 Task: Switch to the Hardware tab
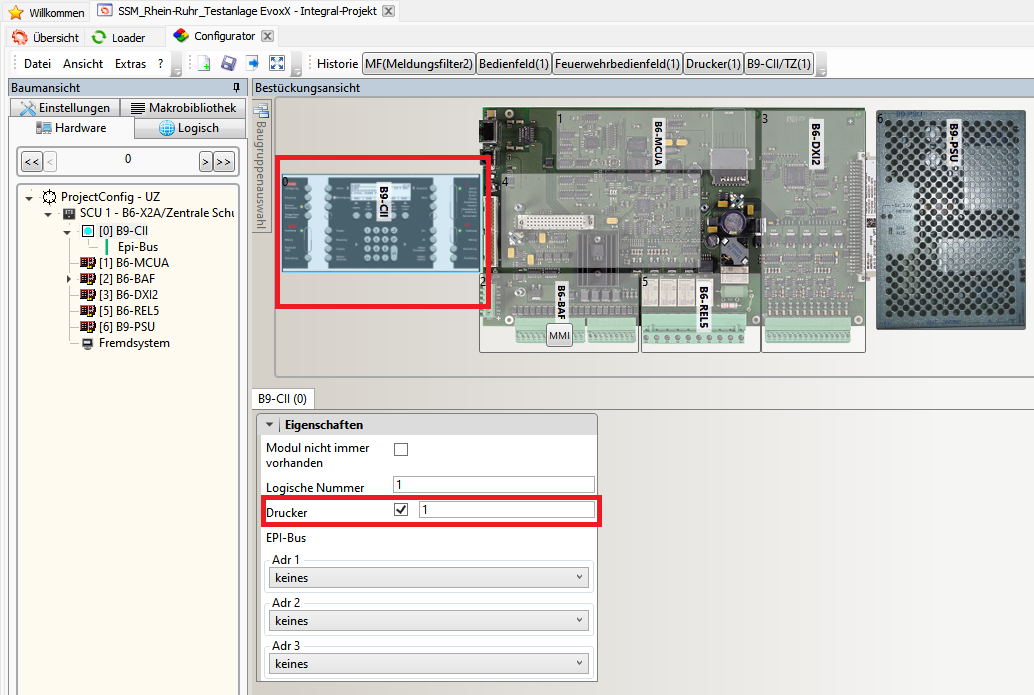(71, 128)
